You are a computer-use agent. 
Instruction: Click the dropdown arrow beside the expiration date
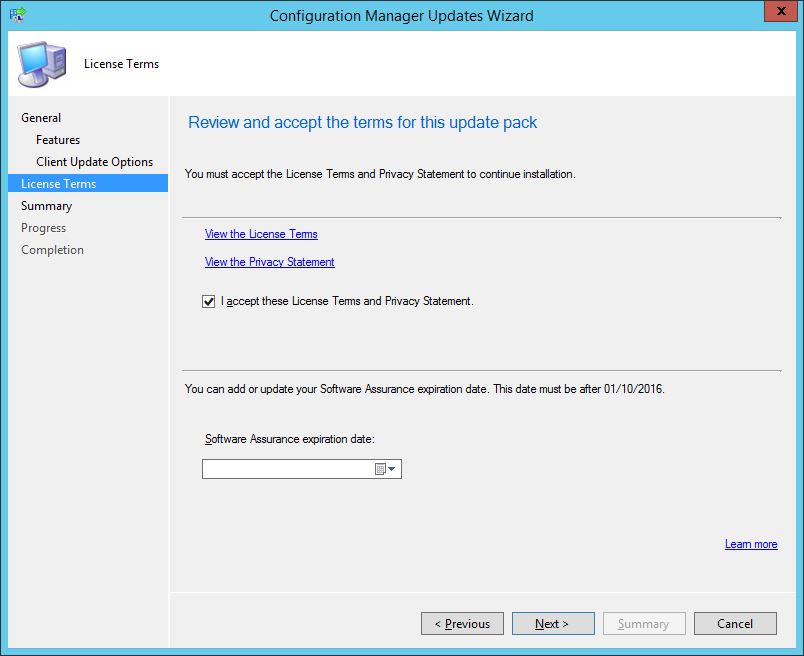(x=393, y=468)
